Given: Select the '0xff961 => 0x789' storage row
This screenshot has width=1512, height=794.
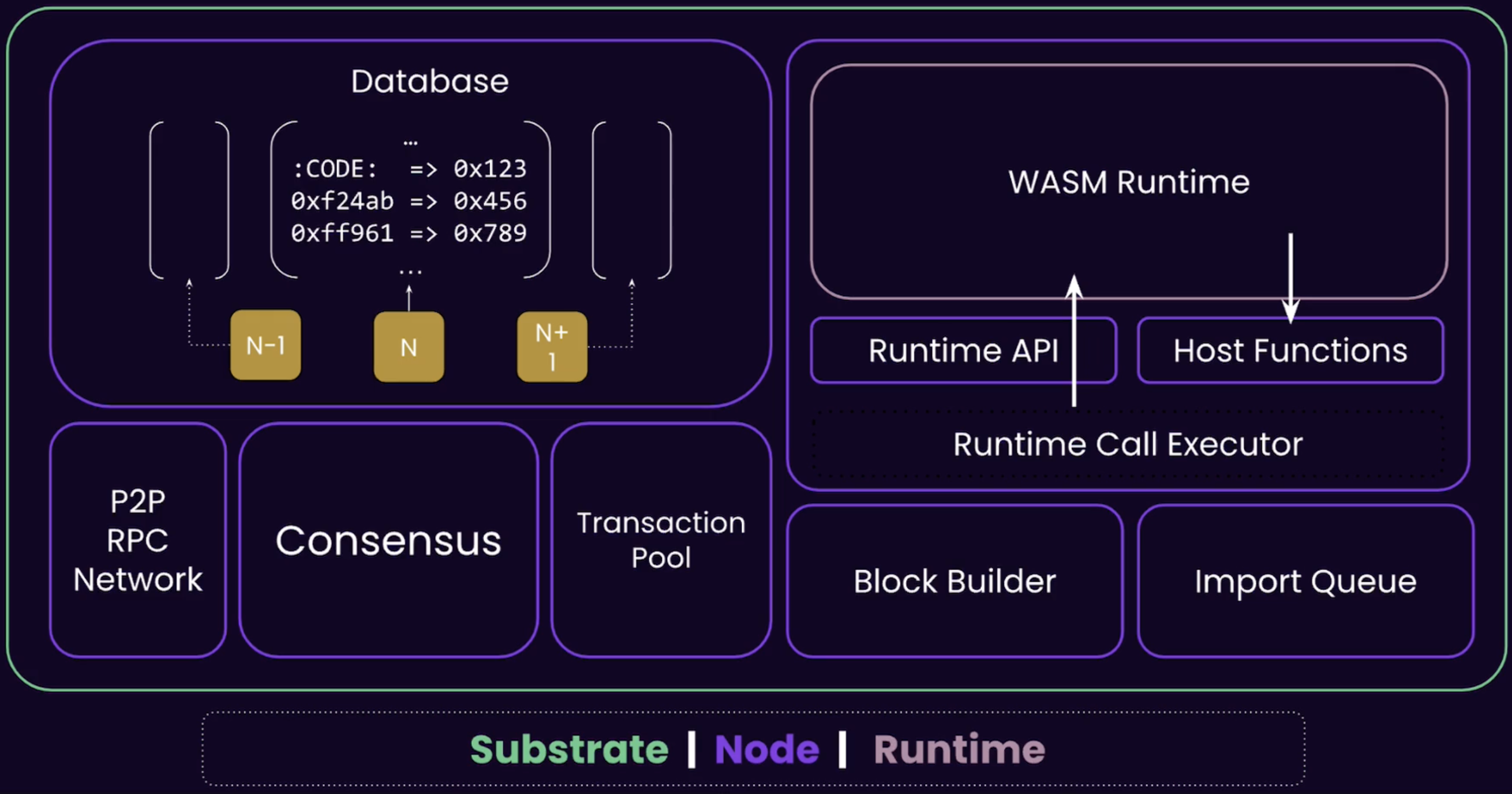Looking at the screenshot, I should tap(409, 234).
